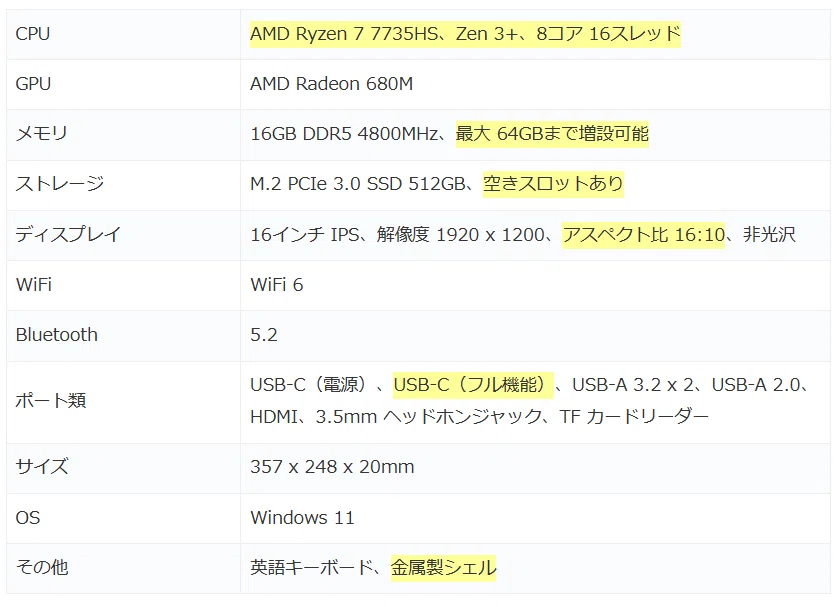
Task: Click the M.2 PCIe 3.0 SSD 512GB text
Action: pos(357,184)
